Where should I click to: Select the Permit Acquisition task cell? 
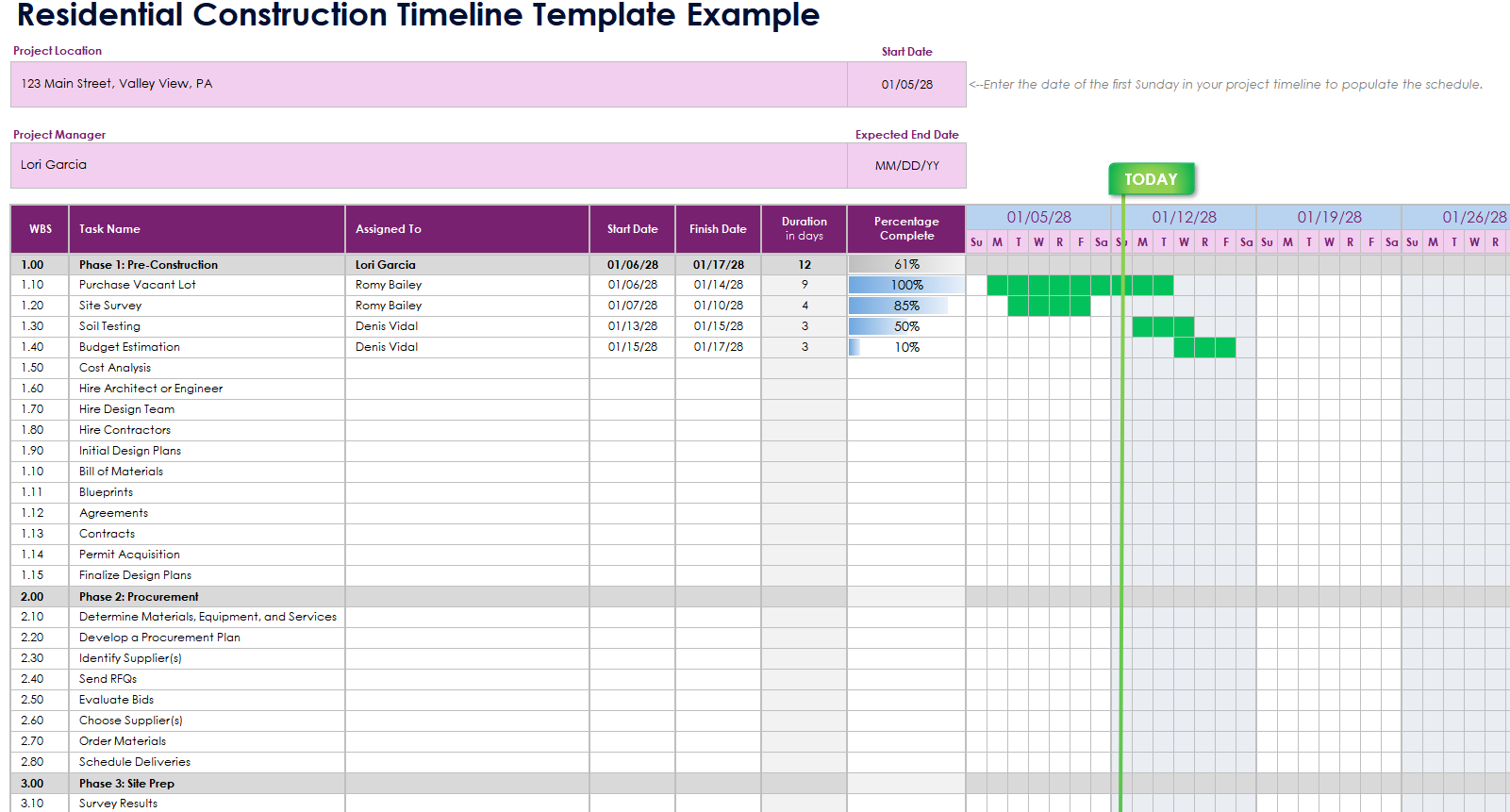point(129,555)
